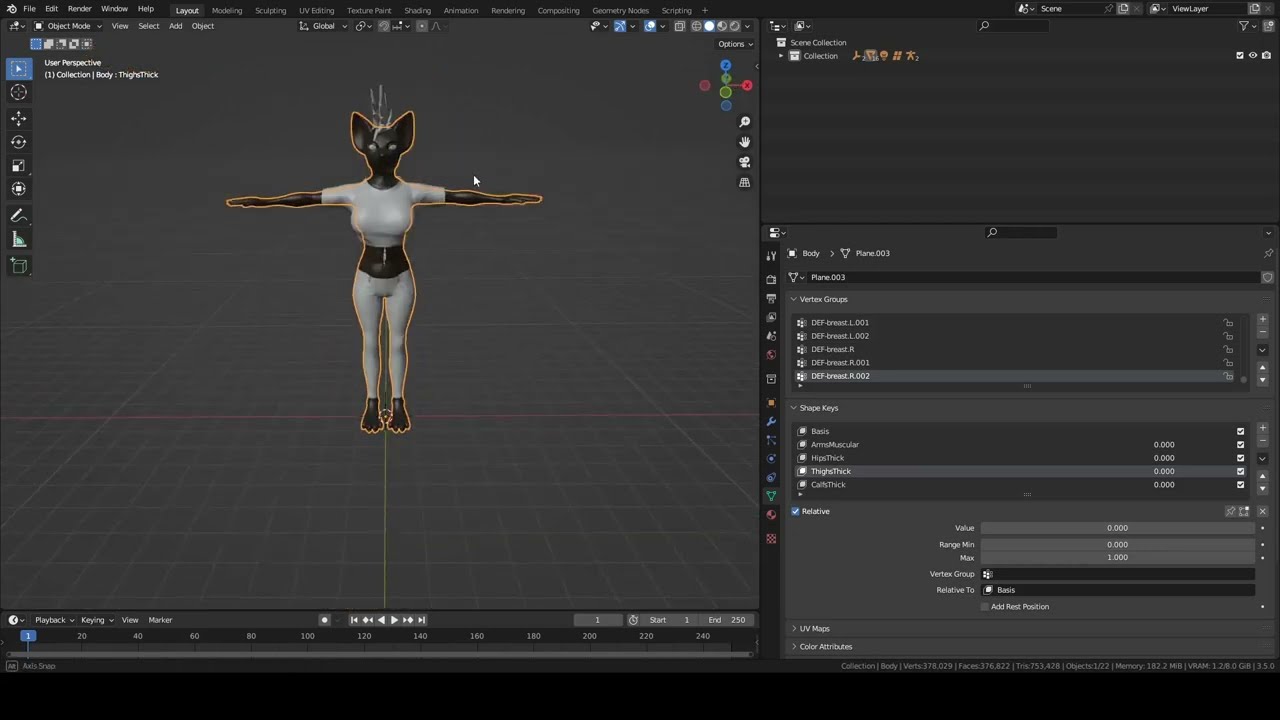Open Global transform orientation dropdown
1280x720 pixels.
(x=323, y=26)
